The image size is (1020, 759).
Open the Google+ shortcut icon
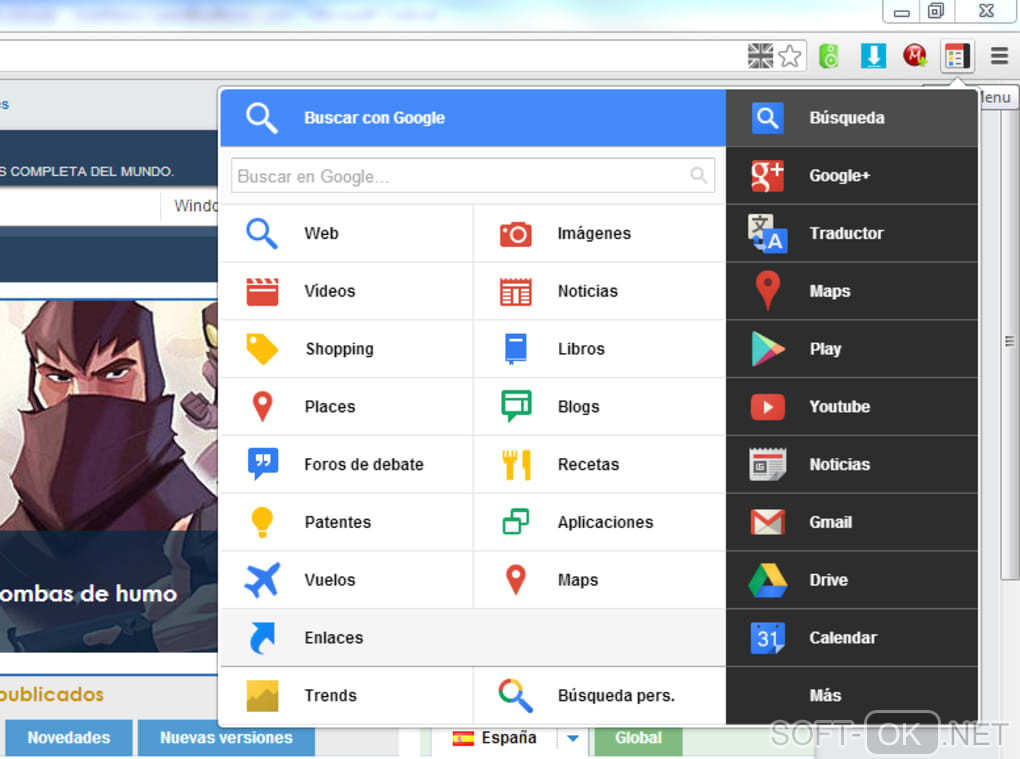[x=767, y=176]
